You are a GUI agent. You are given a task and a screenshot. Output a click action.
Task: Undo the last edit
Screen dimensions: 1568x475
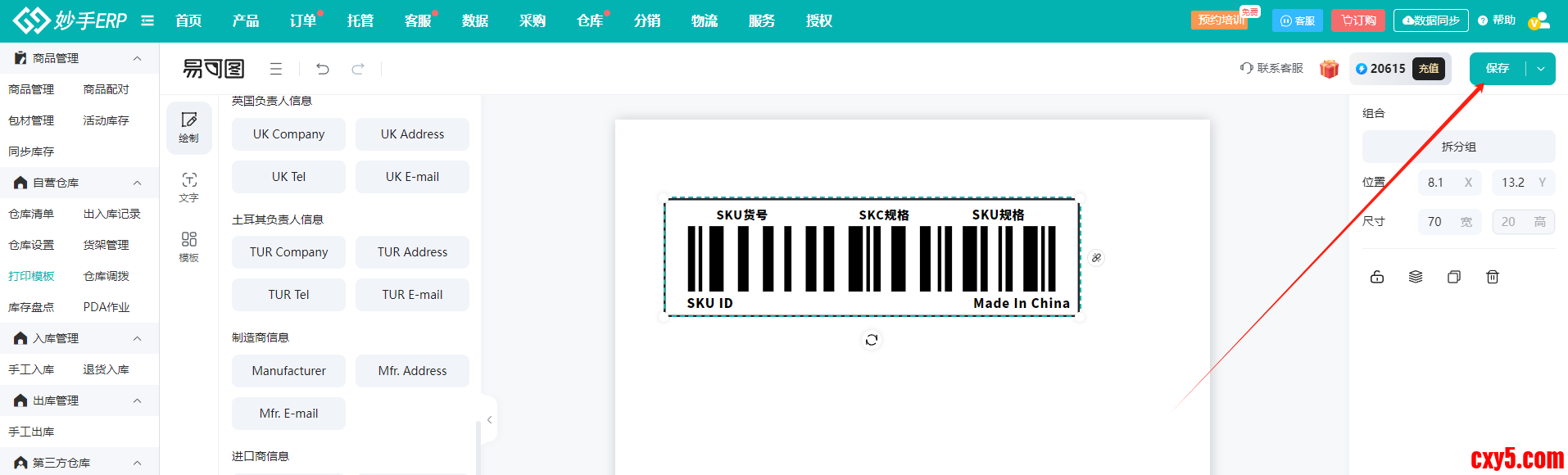(x=323, y=69)
